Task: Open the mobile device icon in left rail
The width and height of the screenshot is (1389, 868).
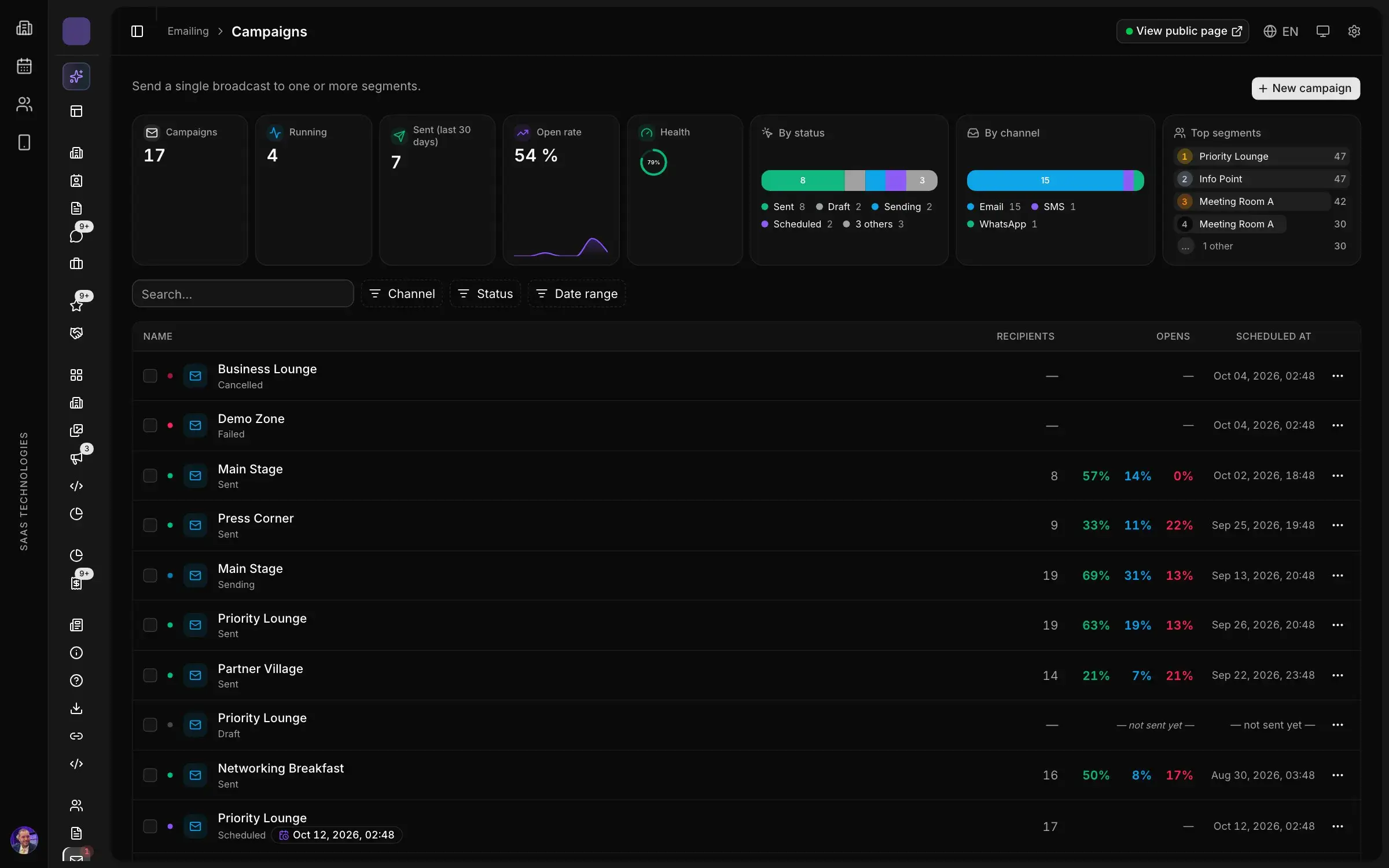Action: coord(24,142)
